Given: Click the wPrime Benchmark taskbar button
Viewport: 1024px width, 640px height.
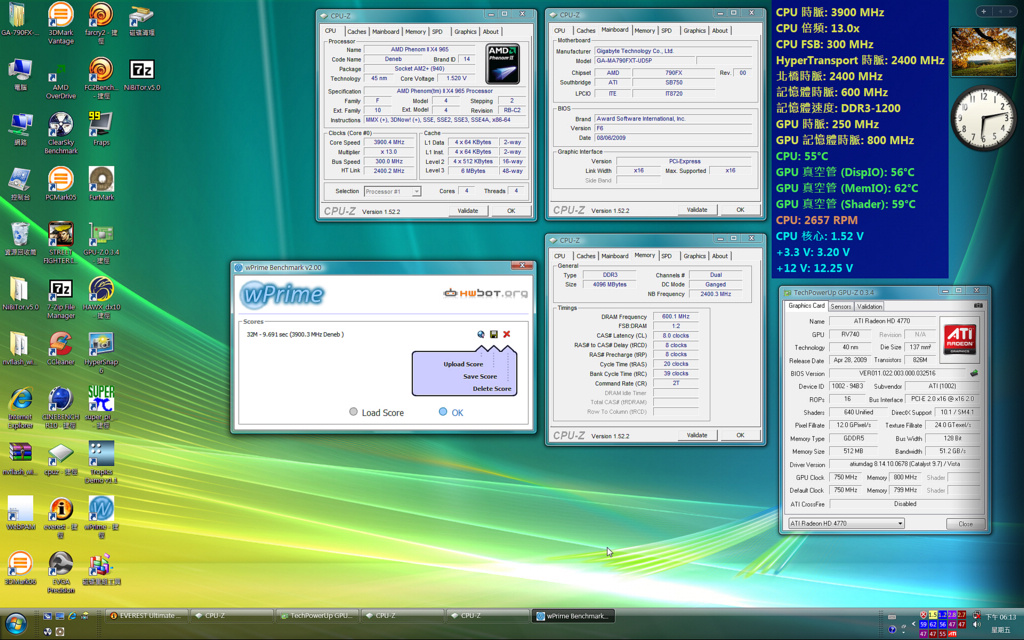Looking at the screenshot, I should pyautogui.click(x=573, y=616).
